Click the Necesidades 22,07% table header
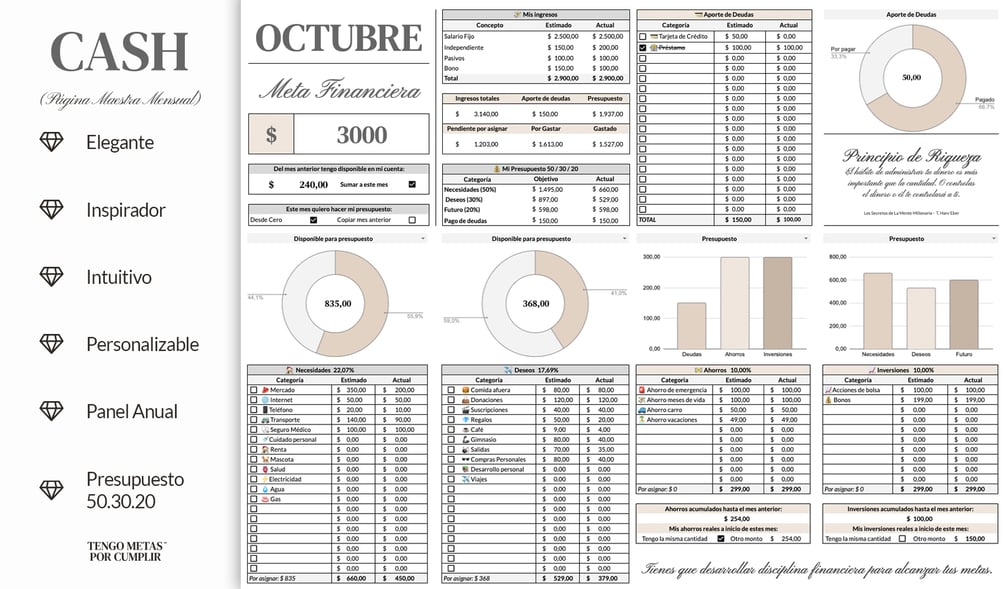 (x=337, y=370)
